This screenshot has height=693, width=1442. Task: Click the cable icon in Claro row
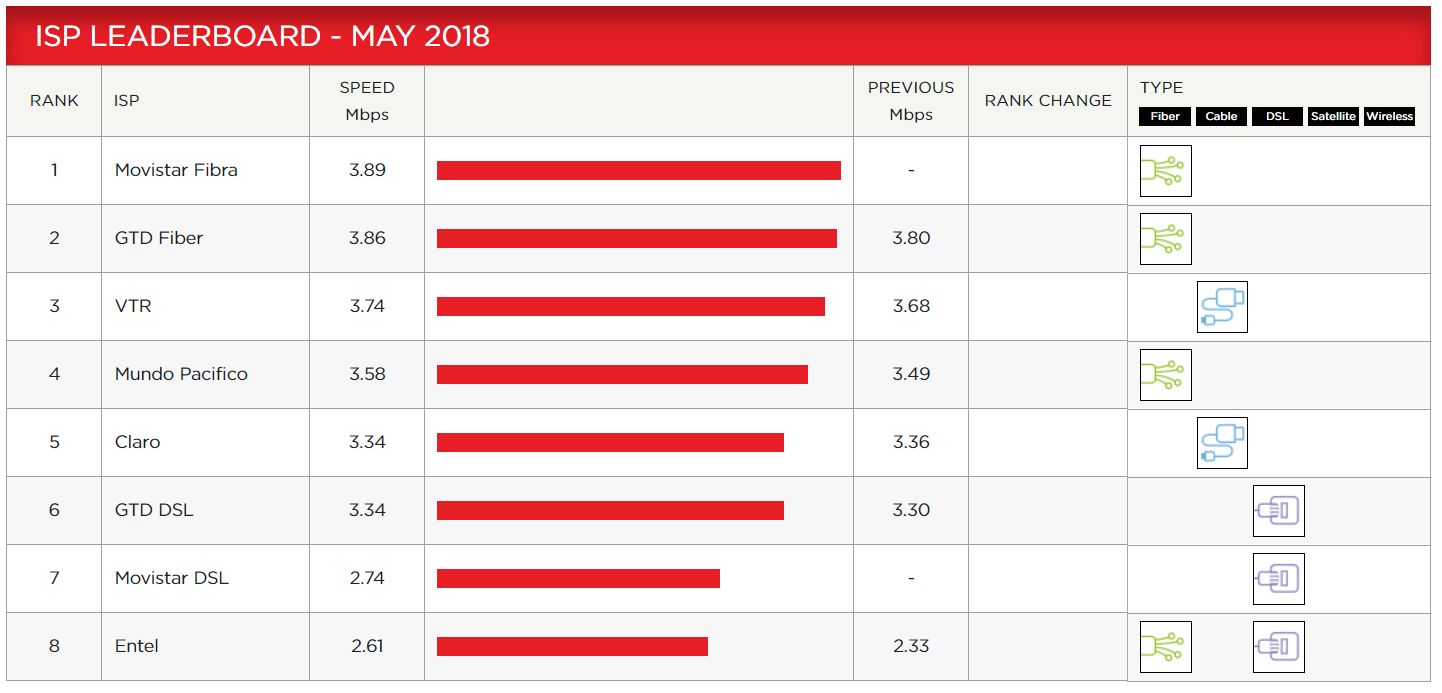tap(1222, 443)
